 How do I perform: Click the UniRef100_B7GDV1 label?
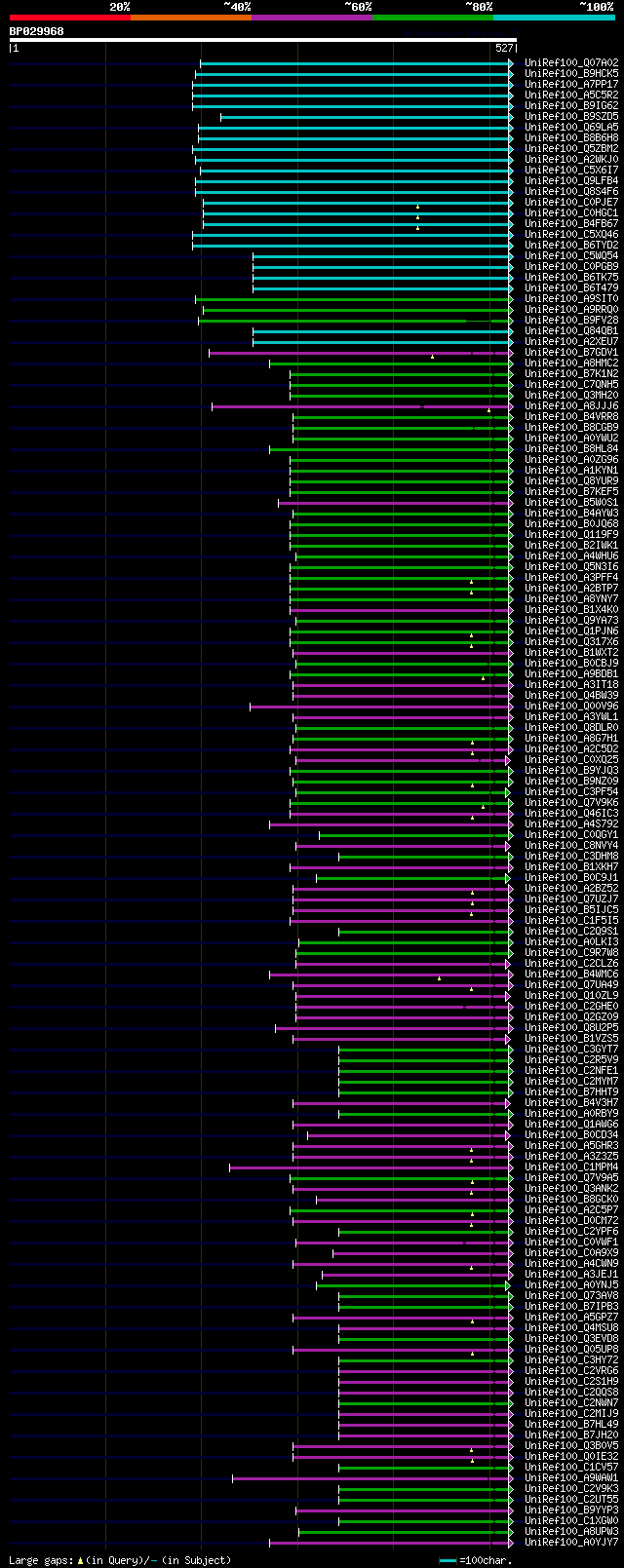(x=571, y=353)
